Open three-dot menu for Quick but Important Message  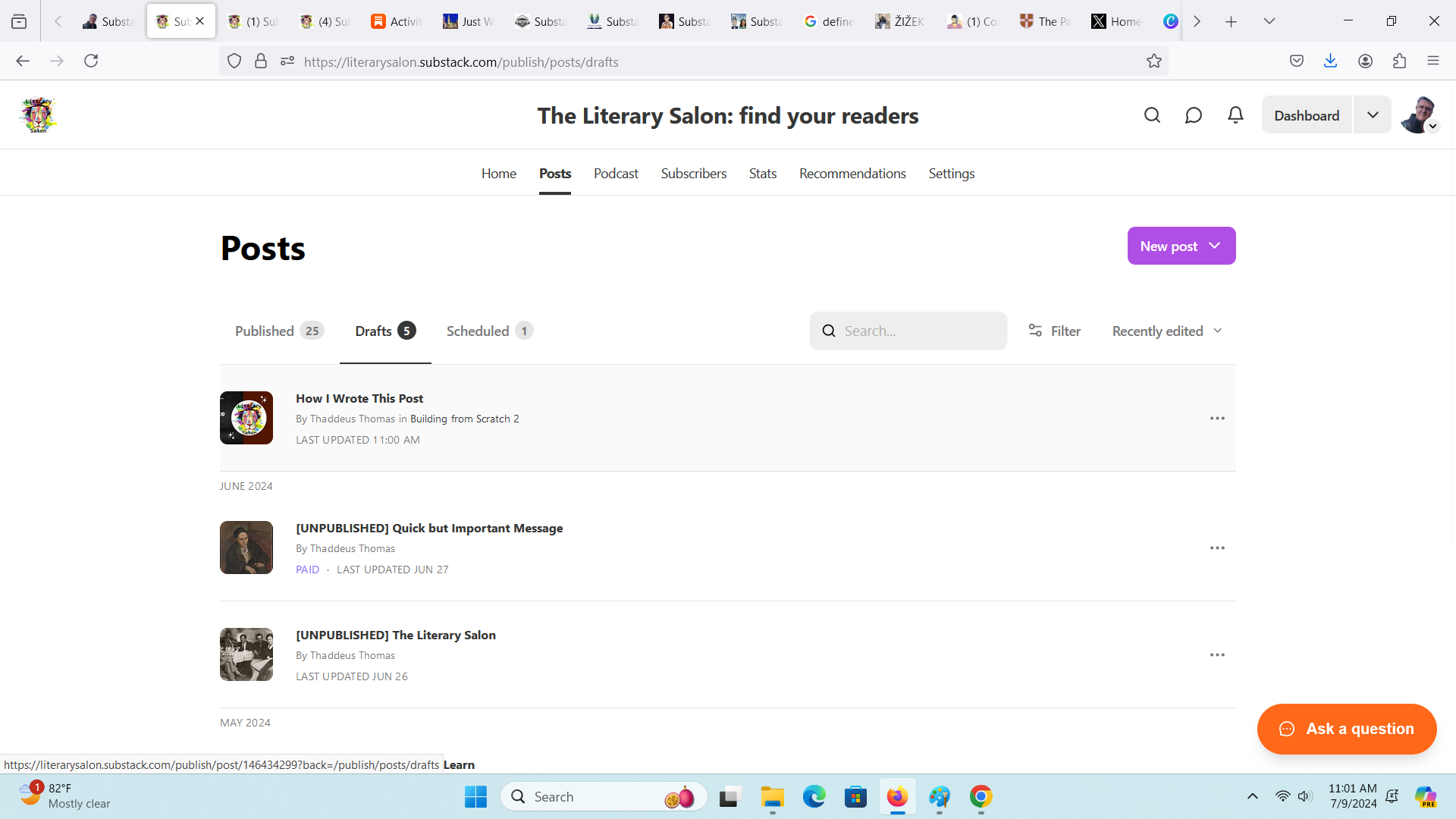(x=1217, y=548)
